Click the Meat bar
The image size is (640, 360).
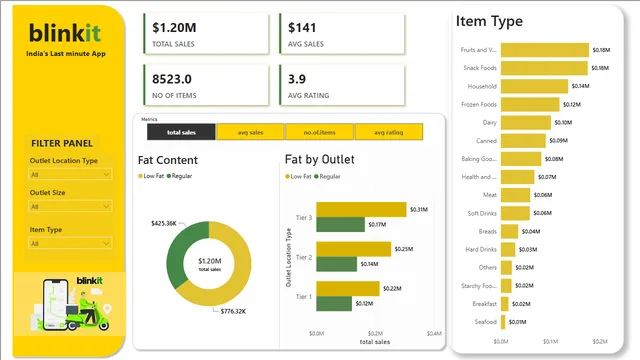[x=516, y=195]
